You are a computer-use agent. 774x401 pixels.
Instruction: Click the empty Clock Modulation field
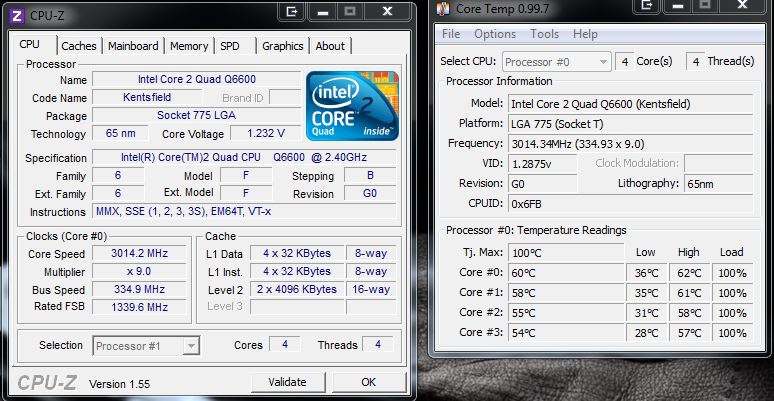point(719,164)
